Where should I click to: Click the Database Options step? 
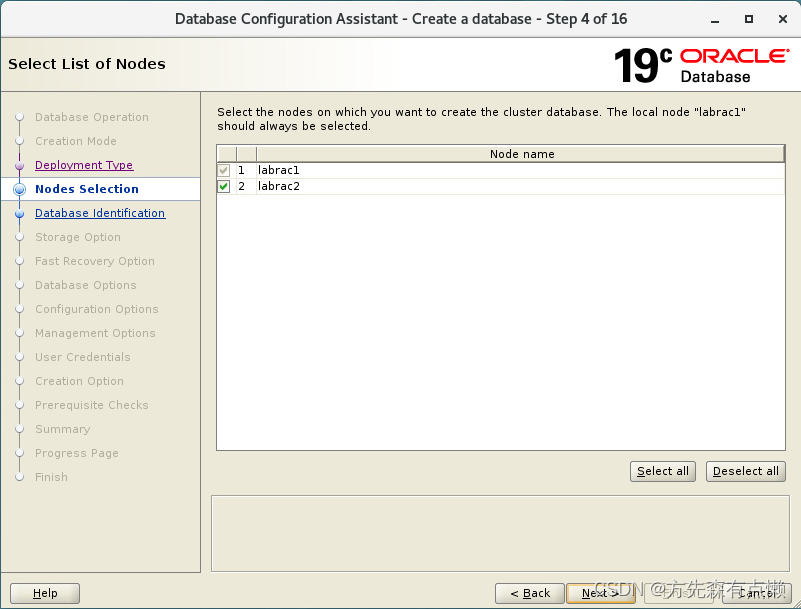[86, 285]
